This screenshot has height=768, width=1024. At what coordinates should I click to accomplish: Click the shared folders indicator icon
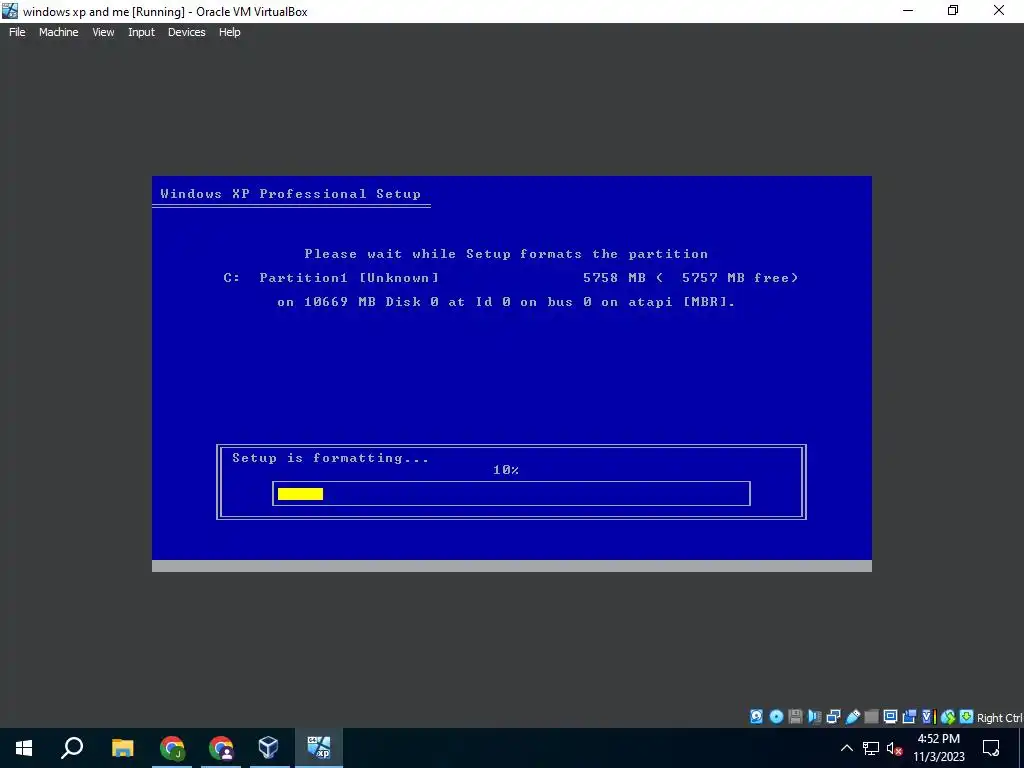(x=871, y=717)
